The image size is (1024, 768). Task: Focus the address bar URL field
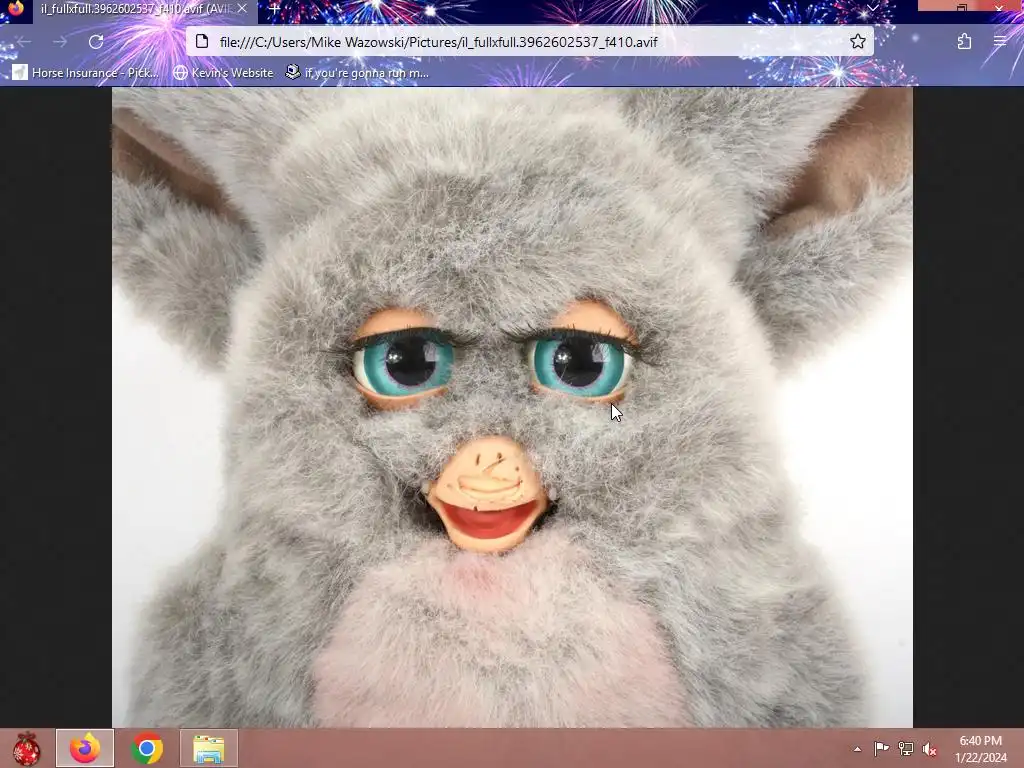529,42
